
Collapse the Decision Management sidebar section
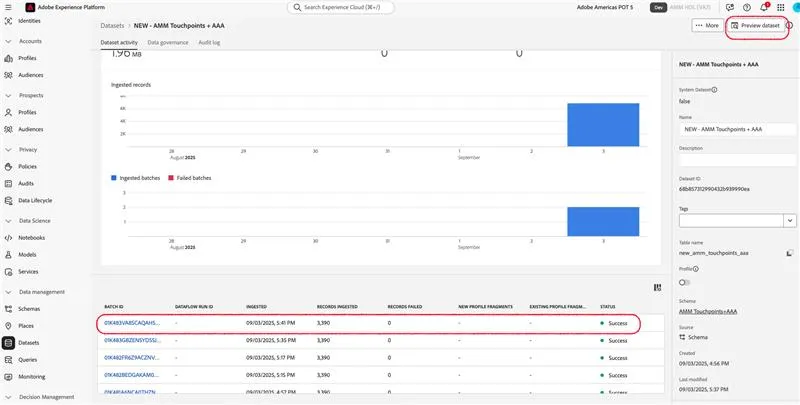click(8, 397)
